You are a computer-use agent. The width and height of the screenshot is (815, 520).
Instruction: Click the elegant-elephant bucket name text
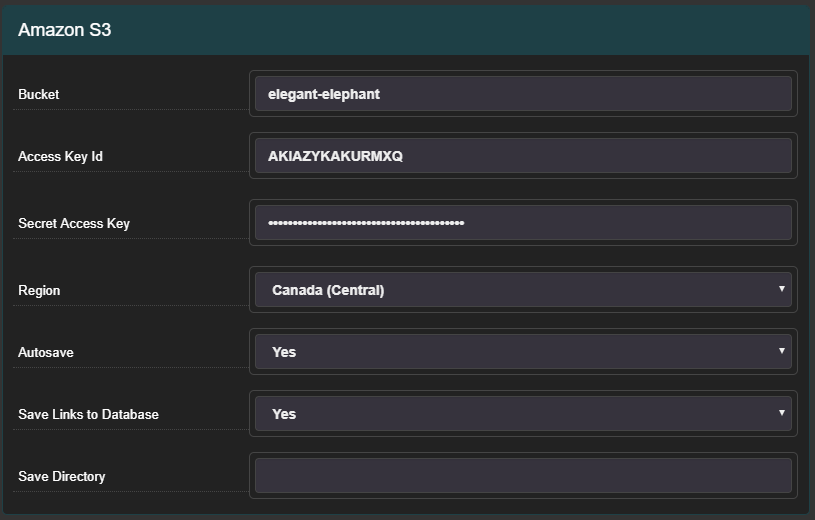click(324, 94)
